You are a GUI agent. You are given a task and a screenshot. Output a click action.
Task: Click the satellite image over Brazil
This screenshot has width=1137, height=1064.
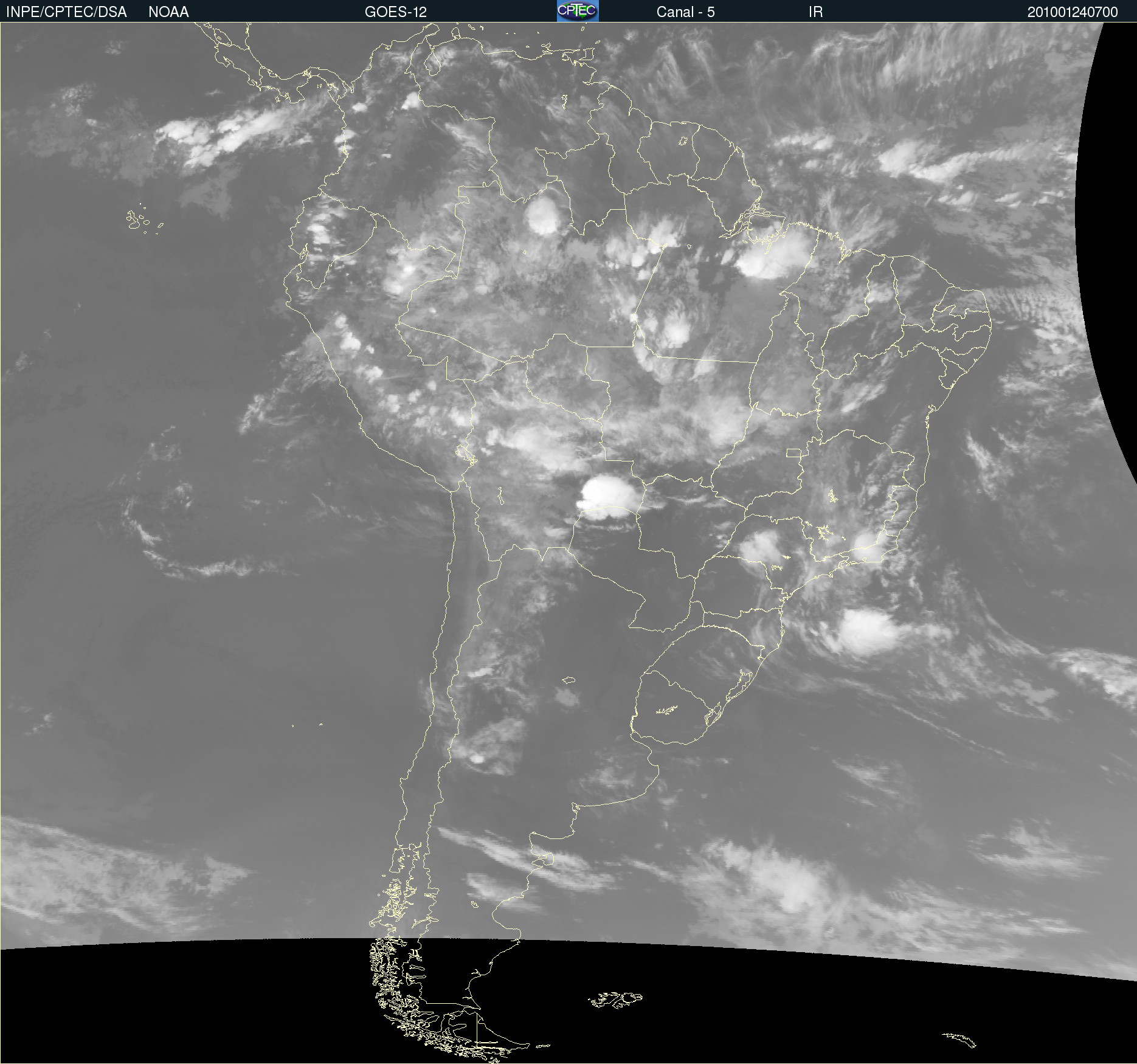tap(568, 543)
